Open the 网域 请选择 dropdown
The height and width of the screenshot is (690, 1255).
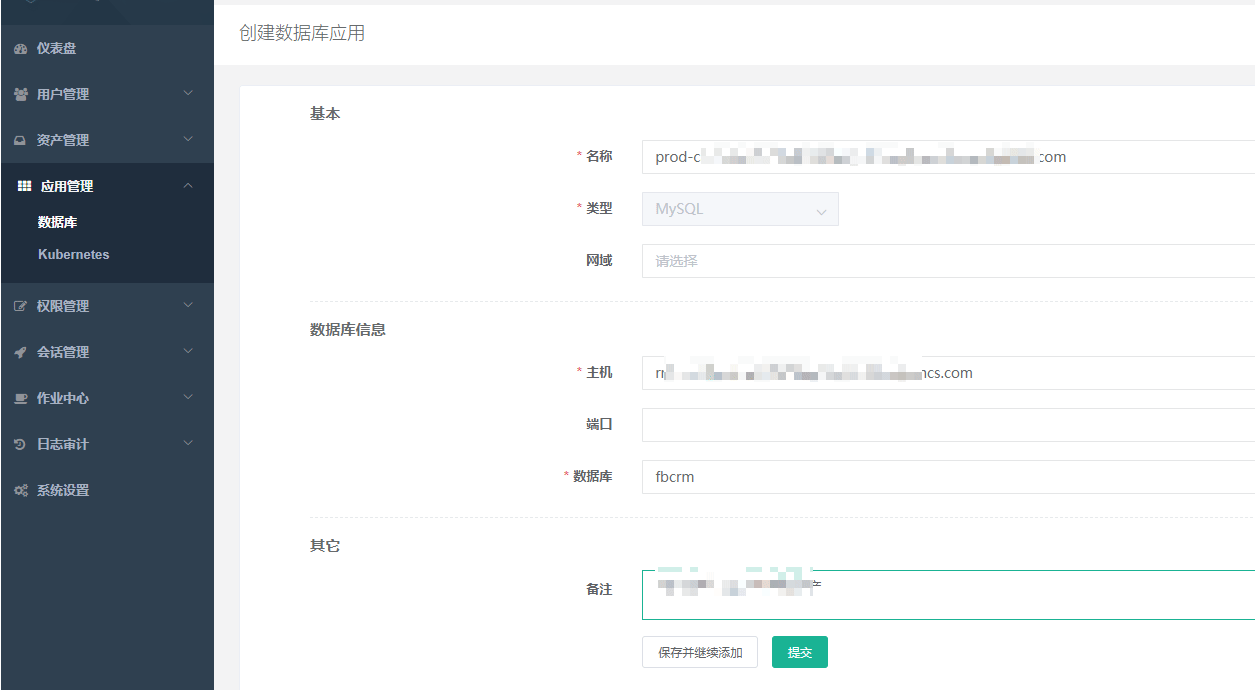(948, 261)
